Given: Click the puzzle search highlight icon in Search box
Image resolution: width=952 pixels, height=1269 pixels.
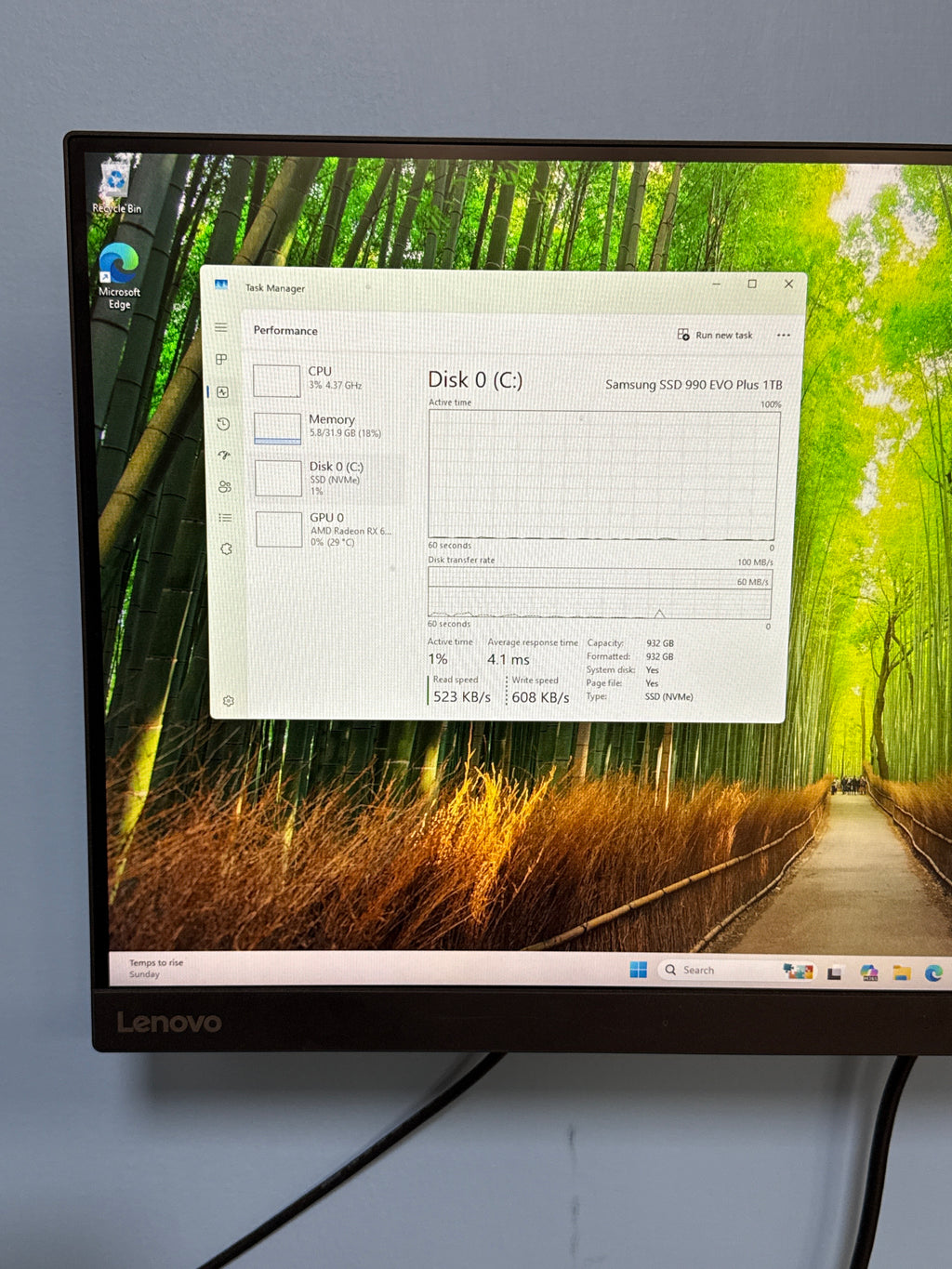Looking at the screenshot, I should tap(798, 971).
